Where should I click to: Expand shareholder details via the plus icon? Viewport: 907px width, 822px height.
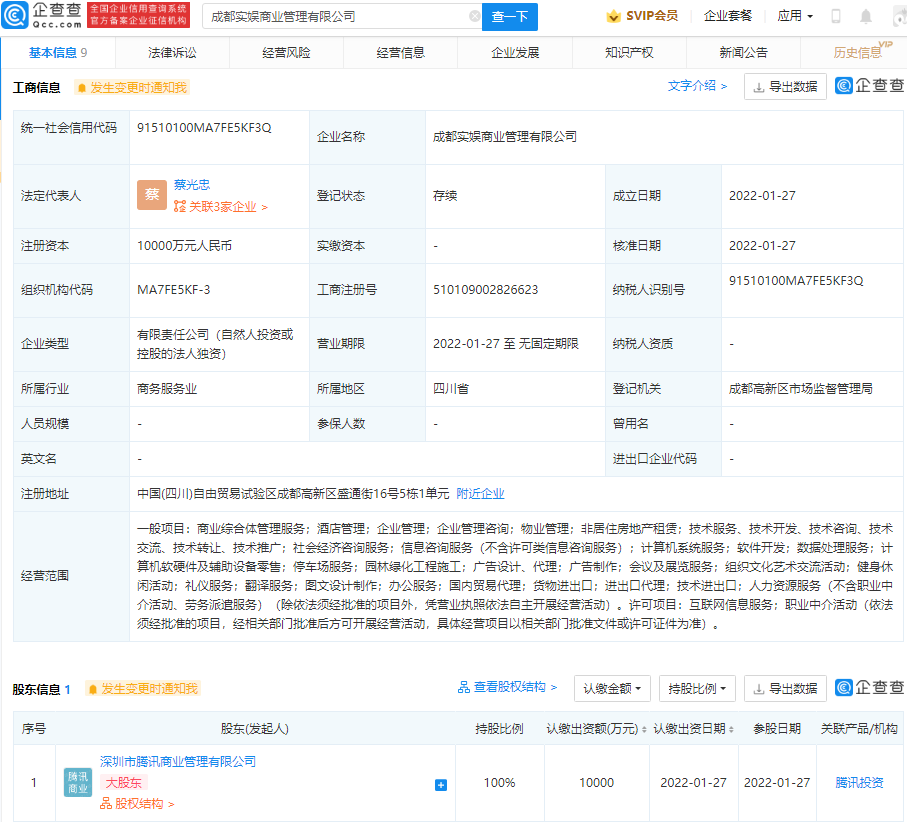[x=440, y=785]
